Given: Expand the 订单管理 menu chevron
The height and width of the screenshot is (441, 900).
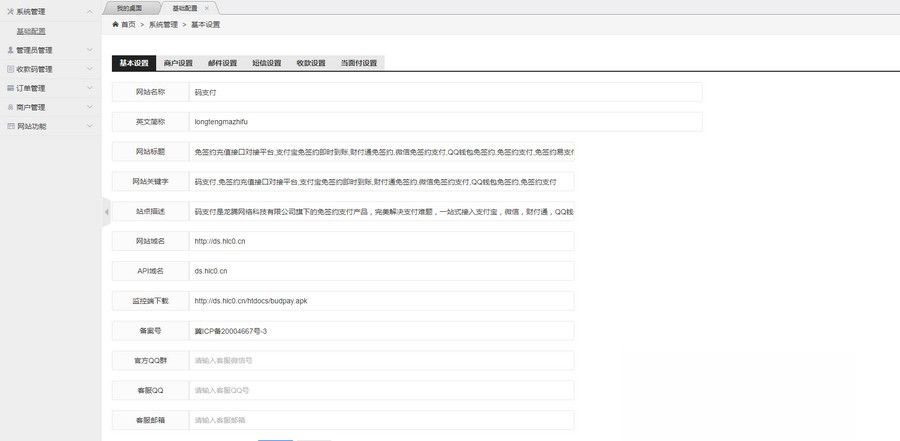Looking at the screenshot, I should 90,88.
